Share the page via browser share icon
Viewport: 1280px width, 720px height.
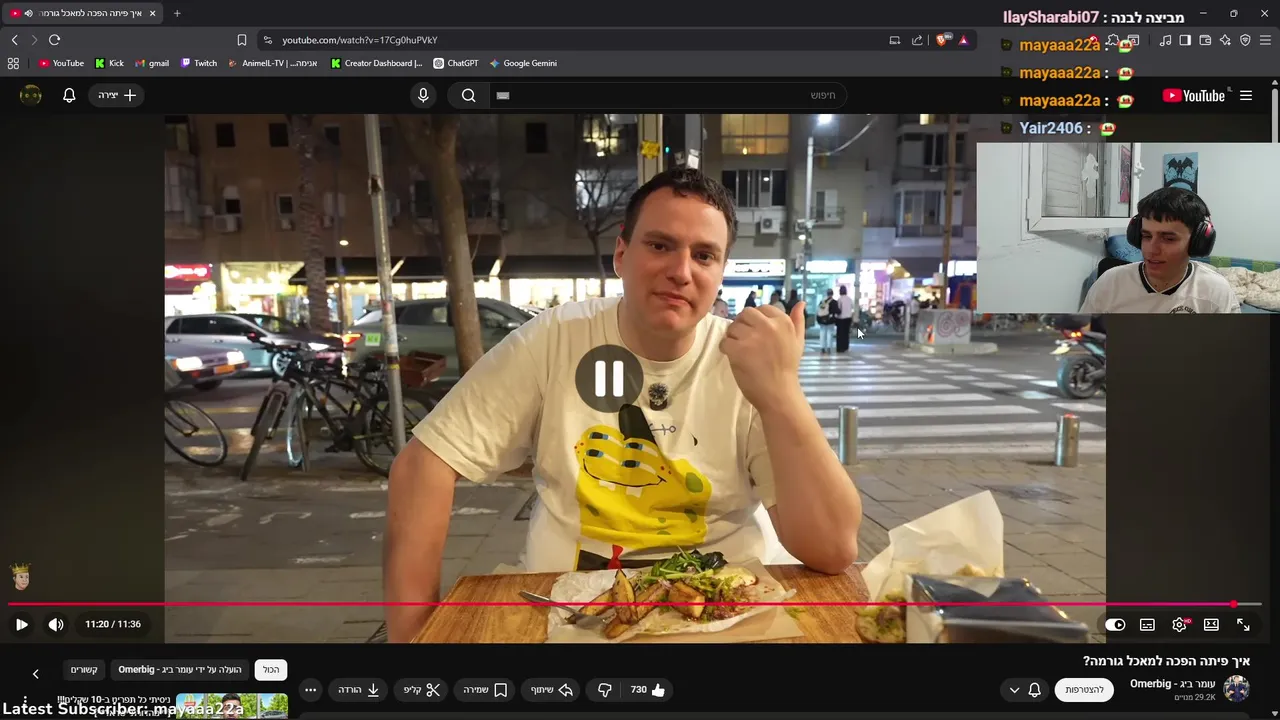click(917, 40)
